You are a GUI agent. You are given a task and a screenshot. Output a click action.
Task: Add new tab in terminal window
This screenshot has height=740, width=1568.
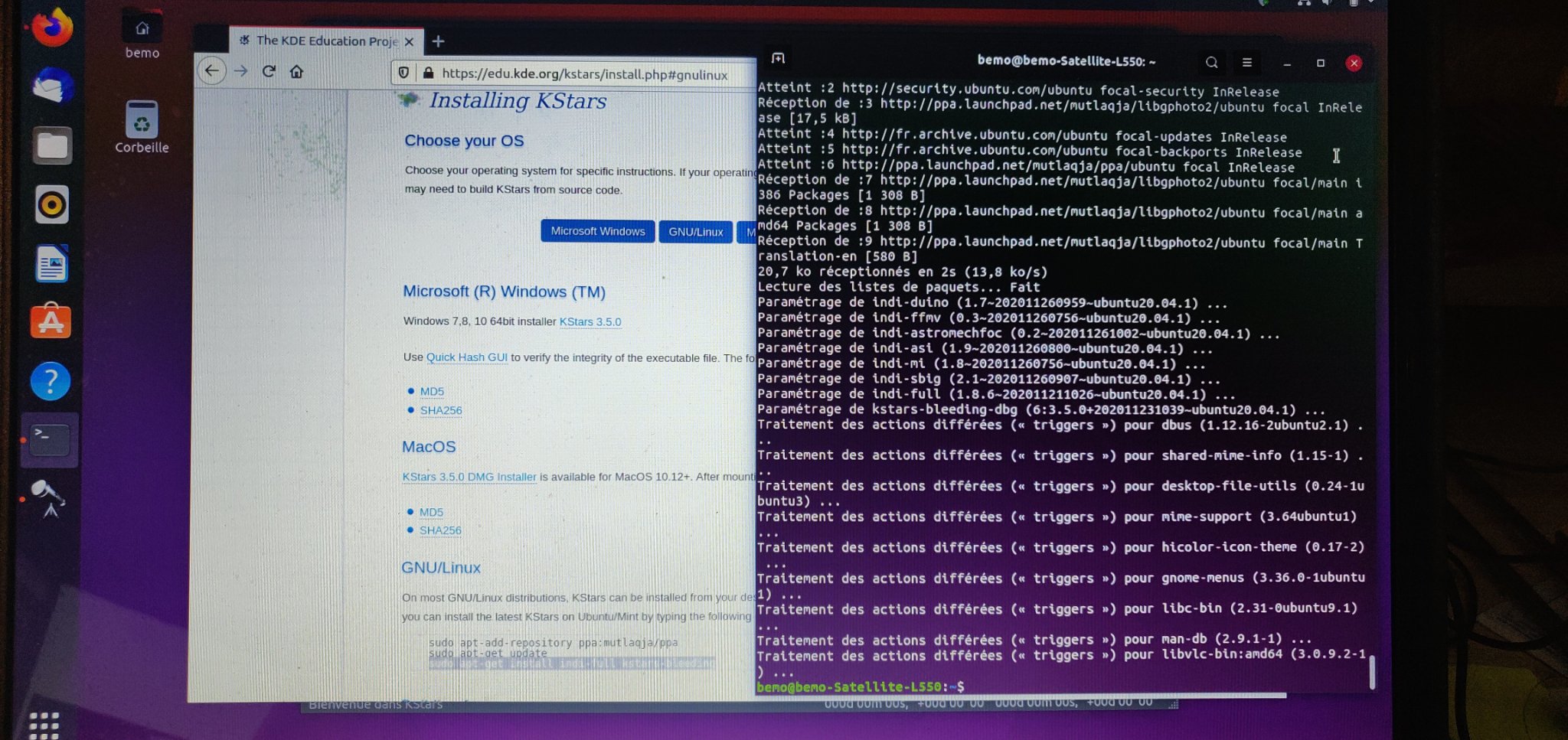[778, 59]
